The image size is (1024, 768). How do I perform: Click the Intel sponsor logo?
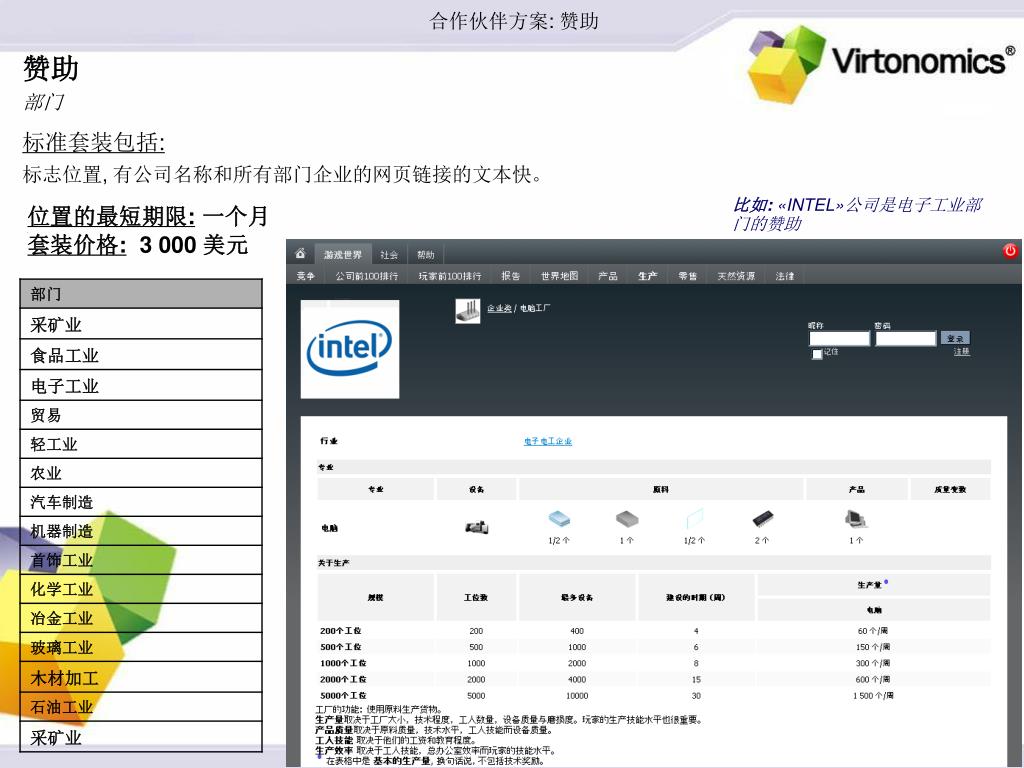click(x=349, y=349)
